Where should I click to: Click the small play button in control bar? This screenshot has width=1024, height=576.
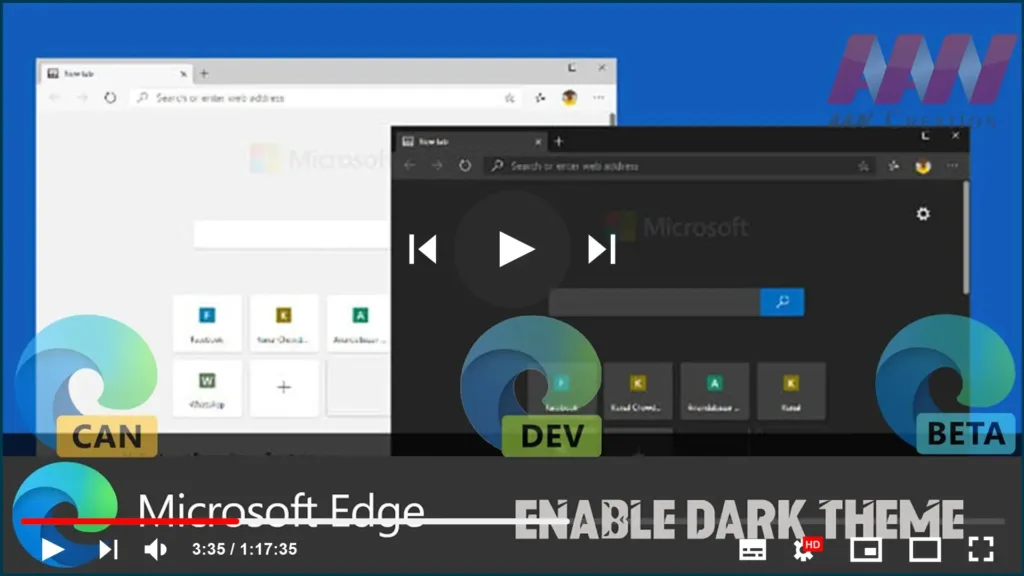coord(52,549)
